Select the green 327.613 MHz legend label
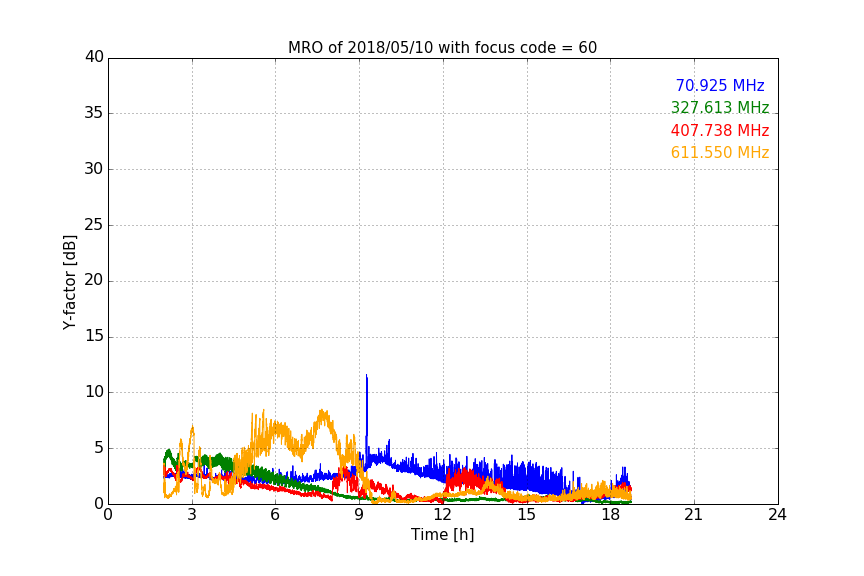The image size is (864, 576). (720, 107)
